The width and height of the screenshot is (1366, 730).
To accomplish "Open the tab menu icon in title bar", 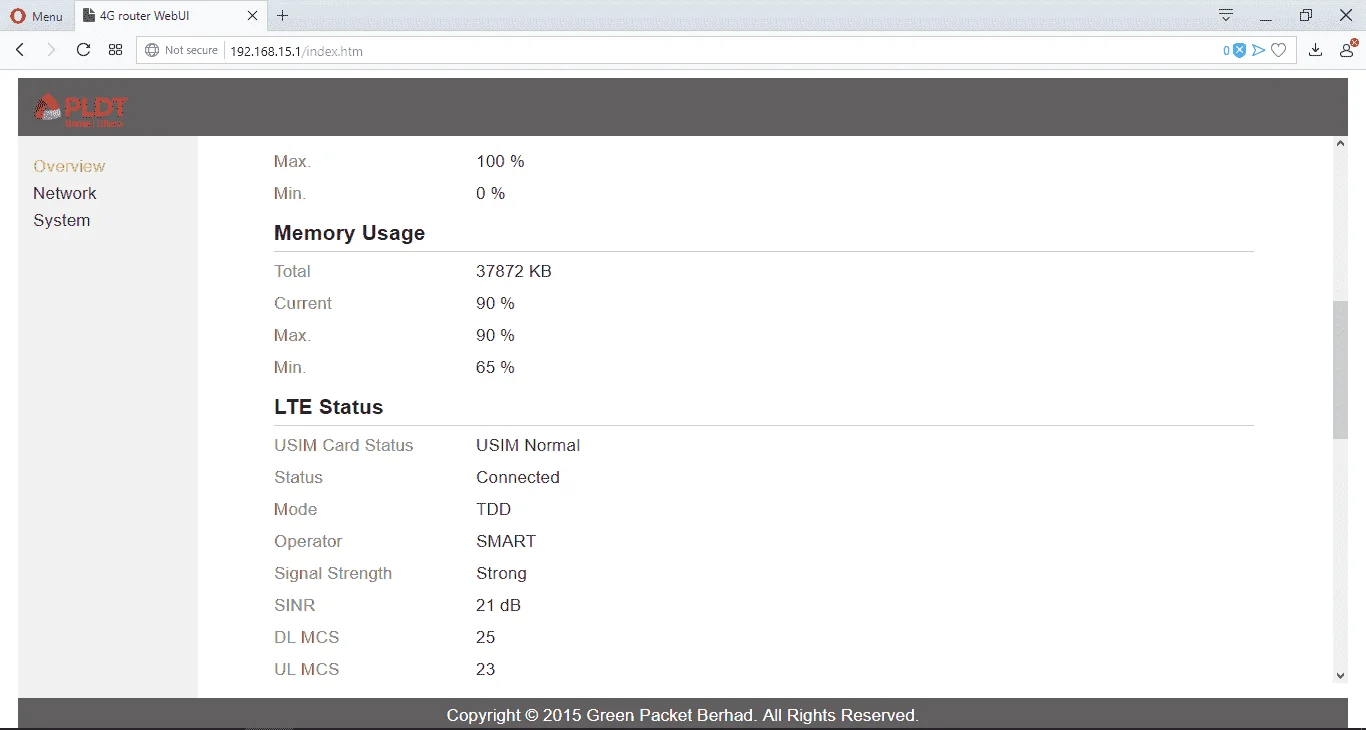I will coord(1226,15).
